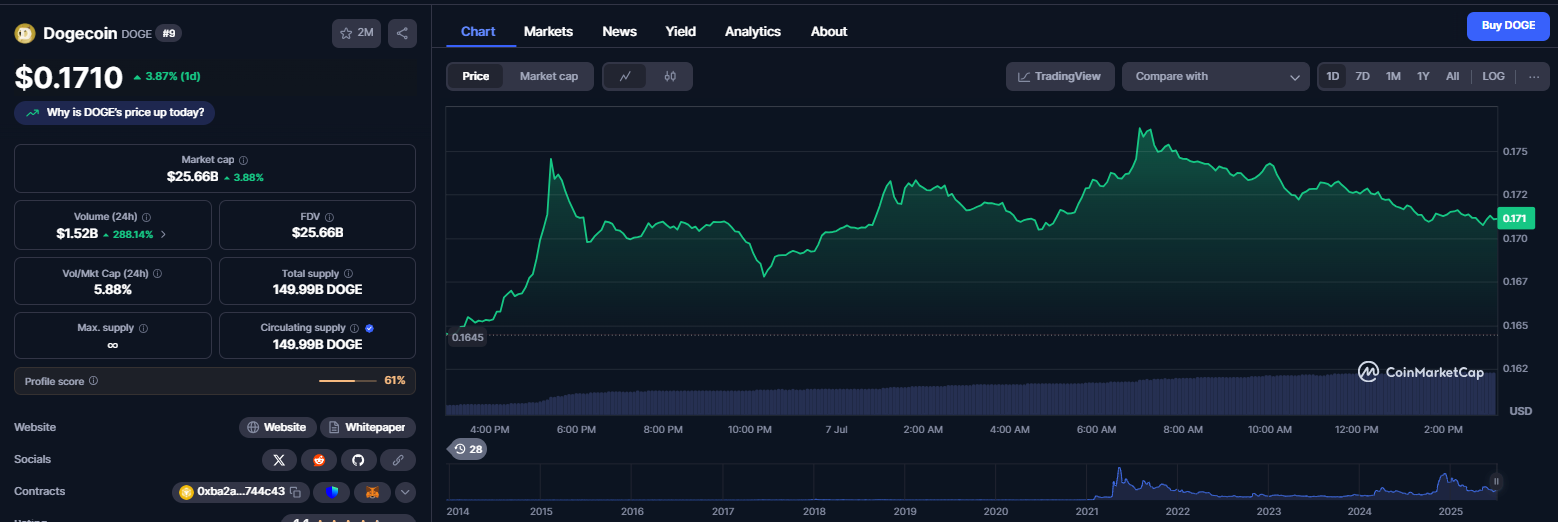Click the blue shield wallet icon
The image size is (1558, 522).
click(332, 492)
